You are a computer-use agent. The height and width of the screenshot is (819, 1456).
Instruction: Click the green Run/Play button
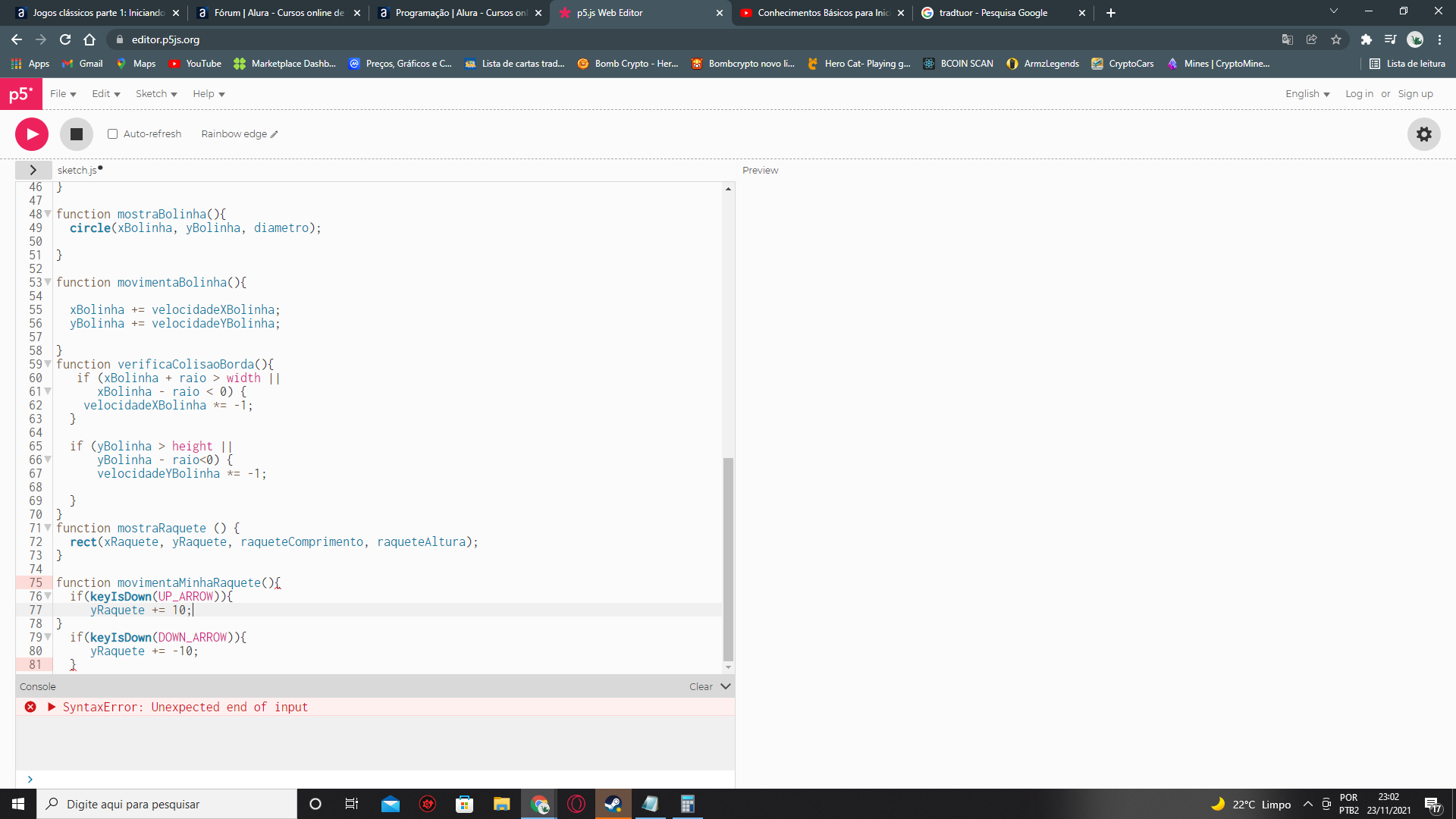[x=32, y=133]
